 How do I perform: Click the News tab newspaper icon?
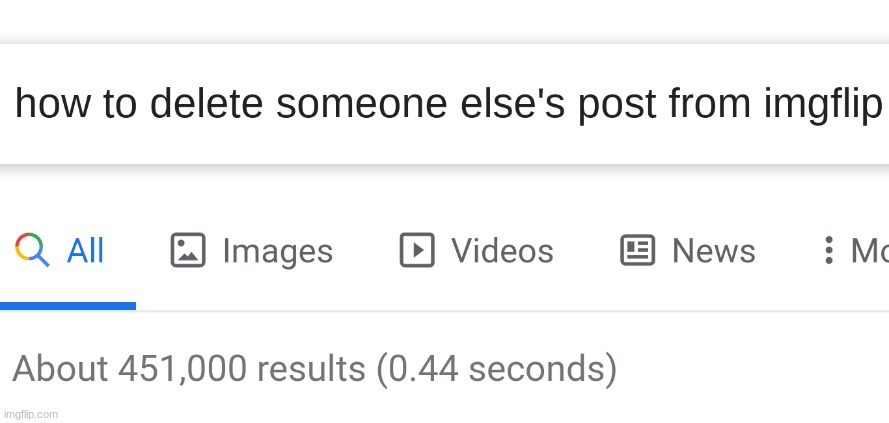(637, 250)
